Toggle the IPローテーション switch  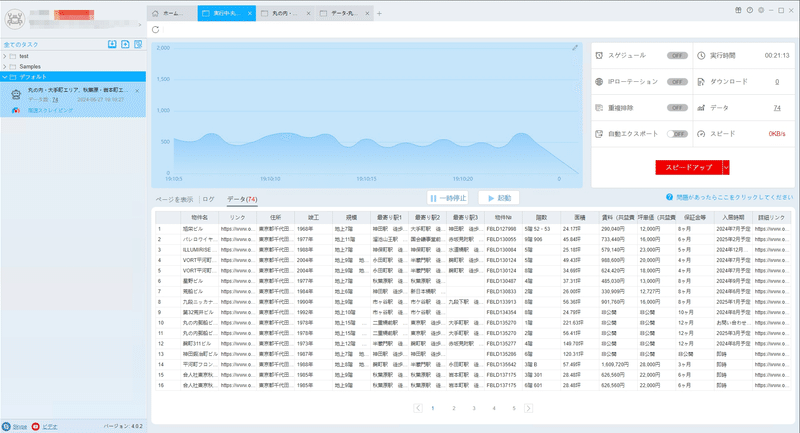(677, 82)
